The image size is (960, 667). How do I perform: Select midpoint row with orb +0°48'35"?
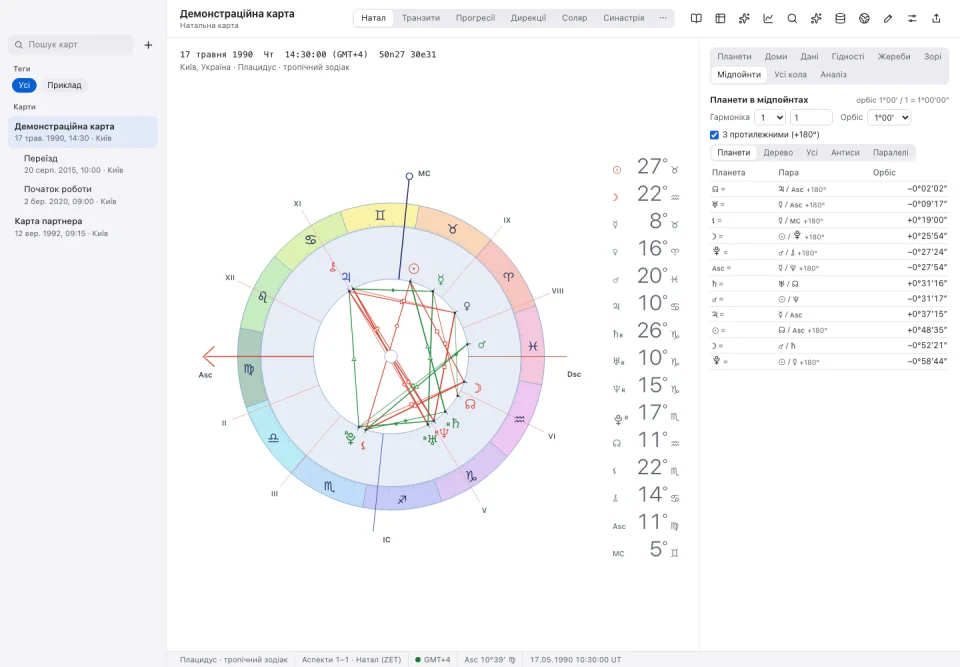pyautogui.click(x=829, y=330)
